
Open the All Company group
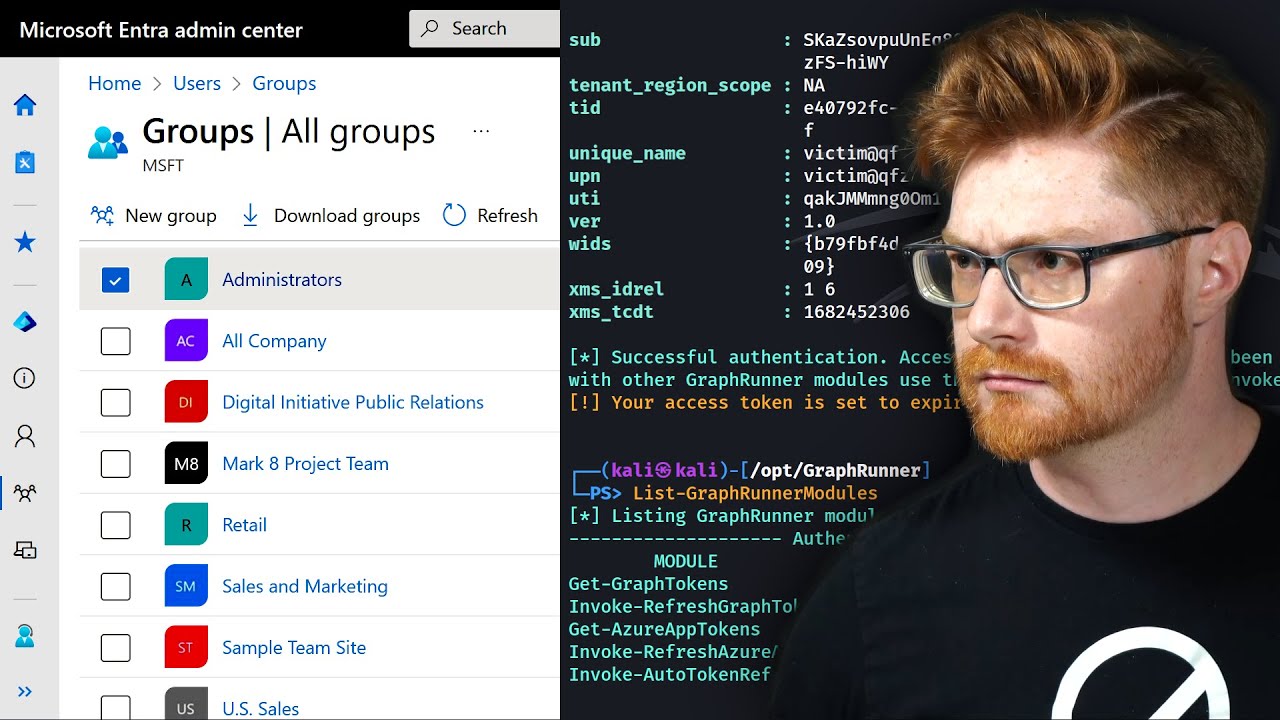click(274, 341)
